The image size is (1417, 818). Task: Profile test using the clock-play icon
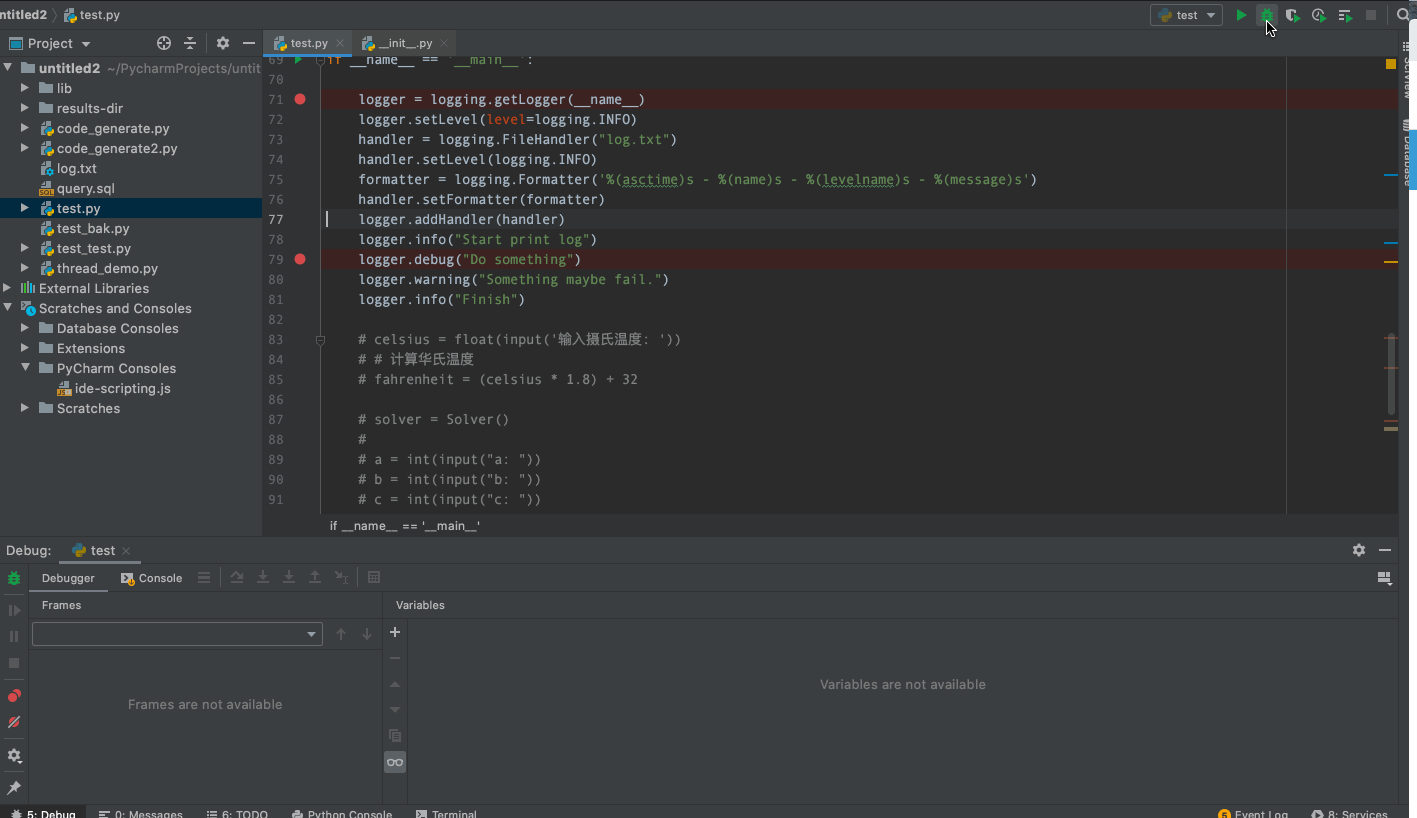point(1319,15)
